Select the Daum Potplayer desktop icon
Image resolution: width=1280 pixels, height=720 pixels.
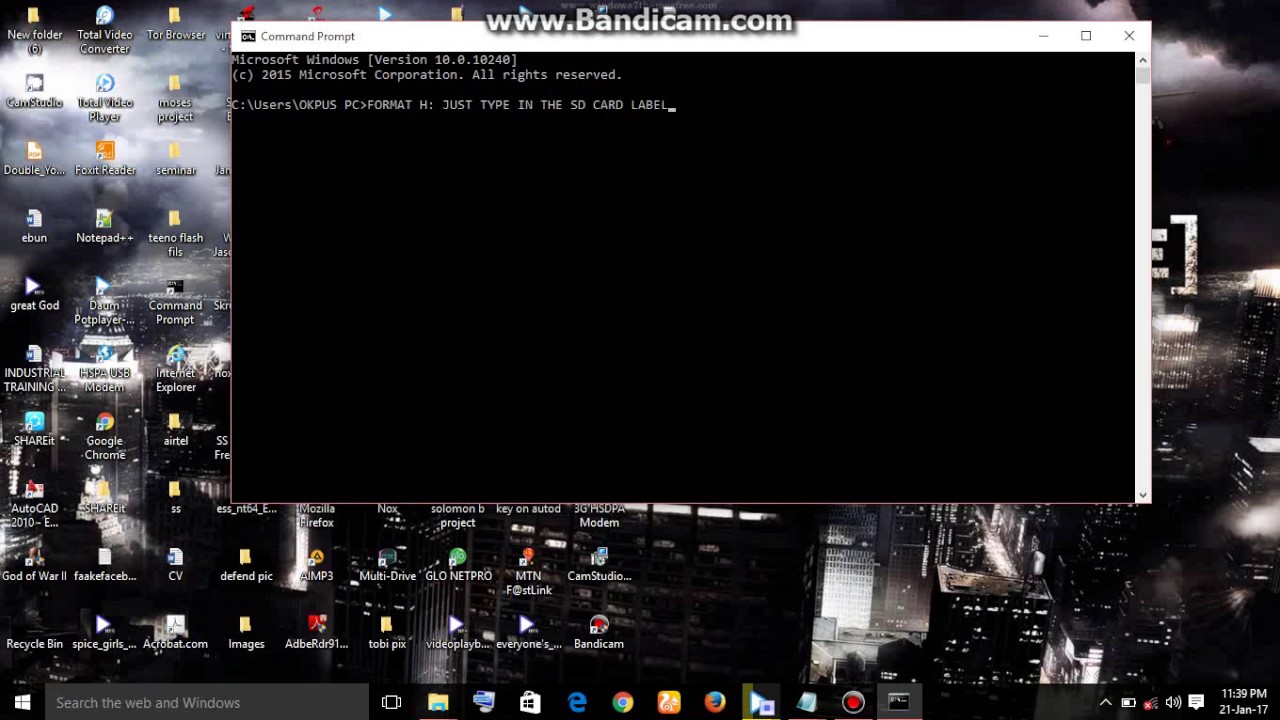105,302
